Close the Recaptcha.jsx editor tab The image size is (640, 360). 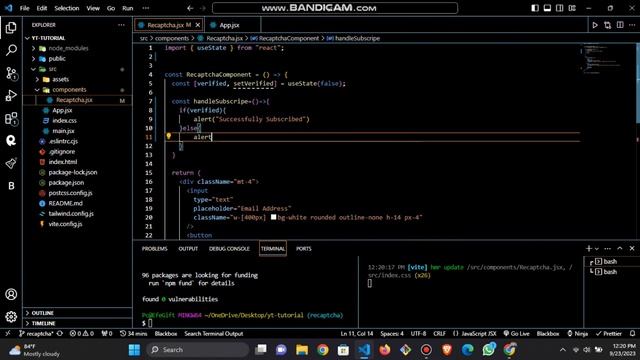pyautogui.click(x=198, y=25)
